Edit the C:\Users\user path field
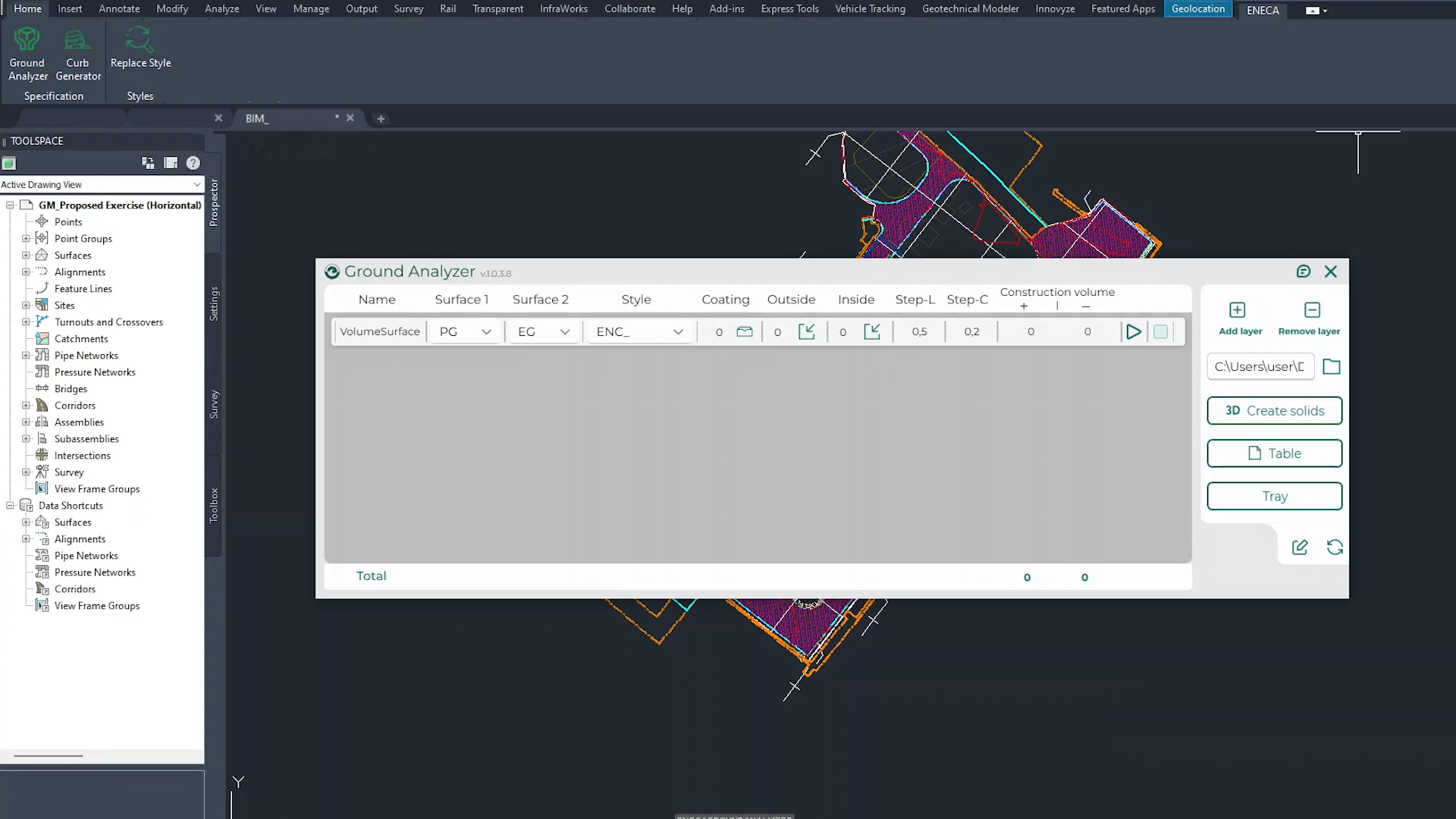 click(x=1260, y=366)
